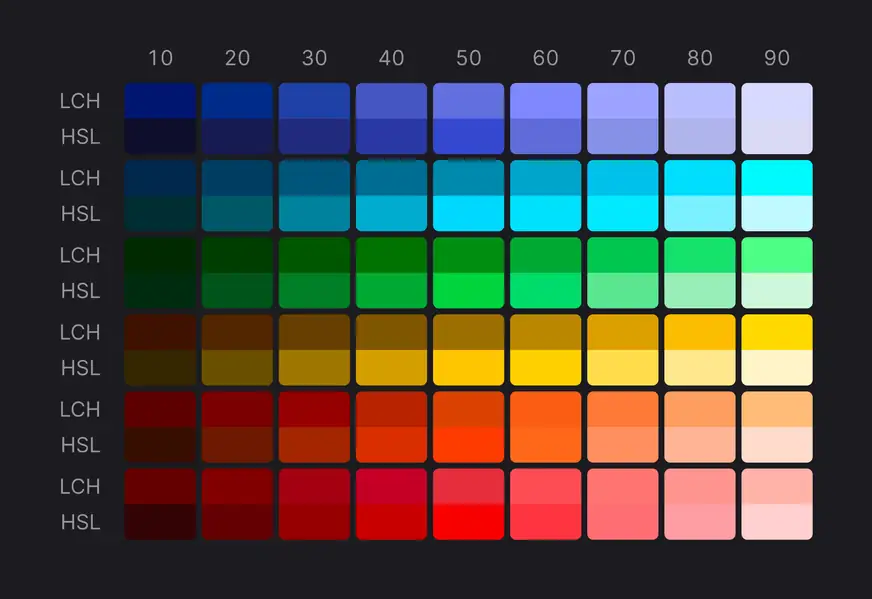Select the HSL label beside the green row

click(x=81, y=291)
